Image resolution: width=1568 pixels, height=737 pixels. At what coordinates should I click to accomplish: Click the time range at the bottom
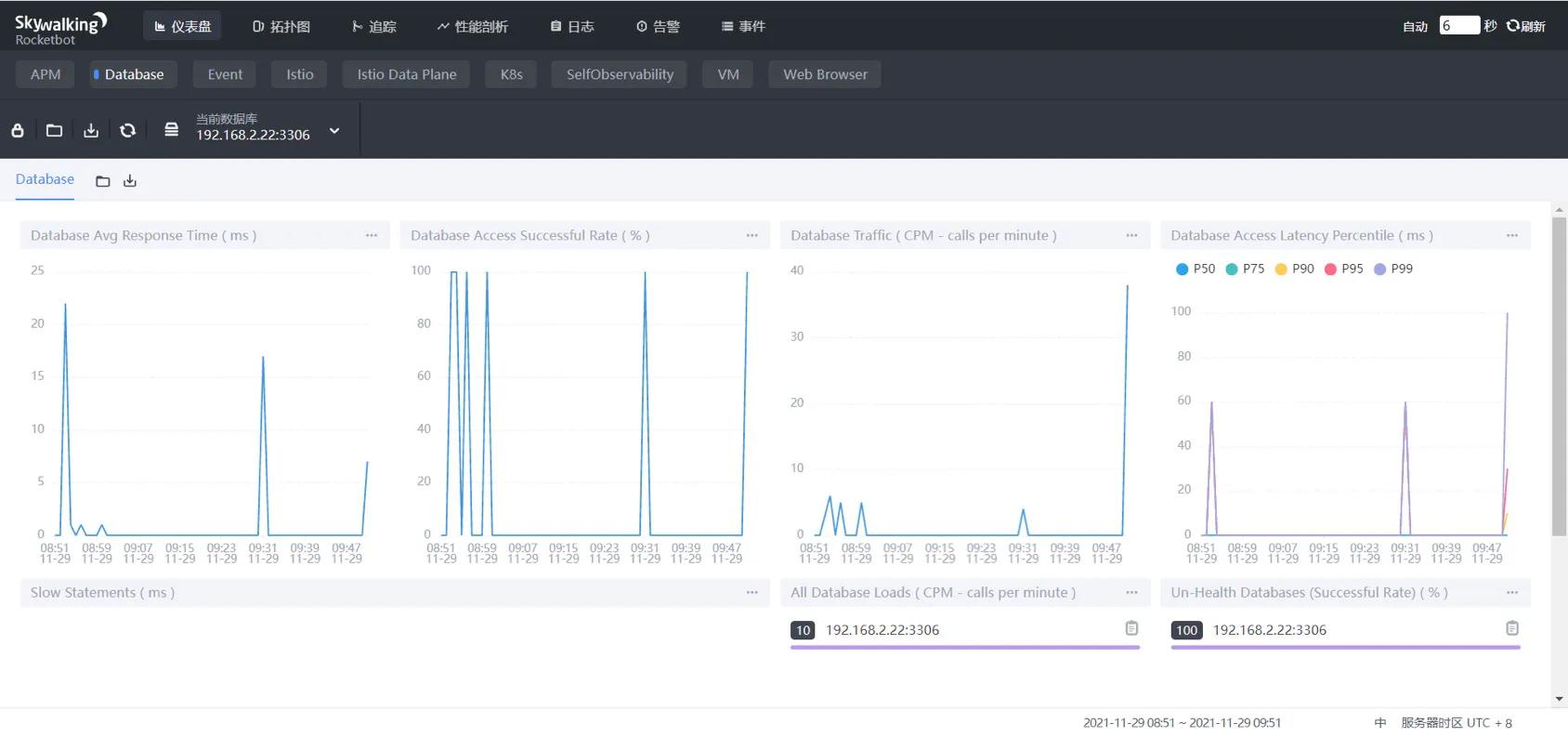(1182, 722)
